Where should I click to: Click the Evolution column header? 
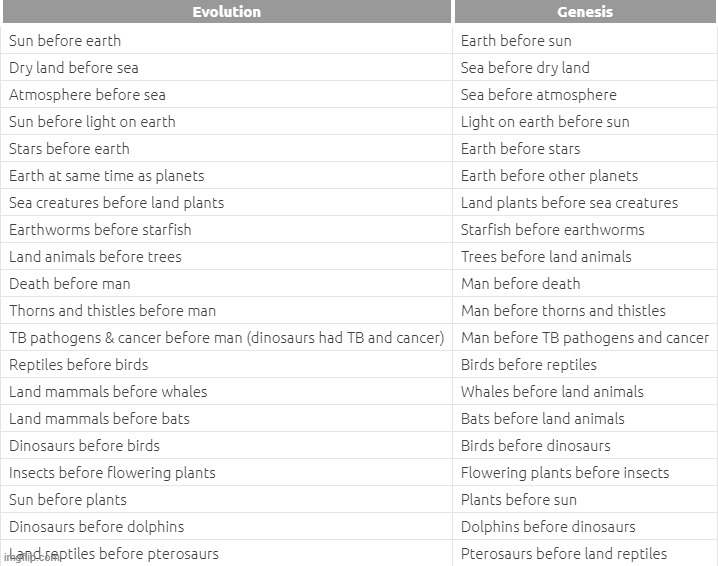[x=226, y=12]
